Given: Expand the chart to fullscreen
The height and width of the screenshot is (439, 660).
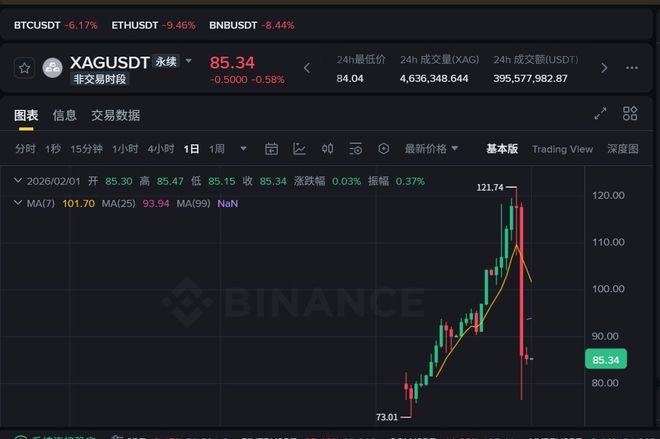Looking at the screenshot, I should (x=600, y=114).
